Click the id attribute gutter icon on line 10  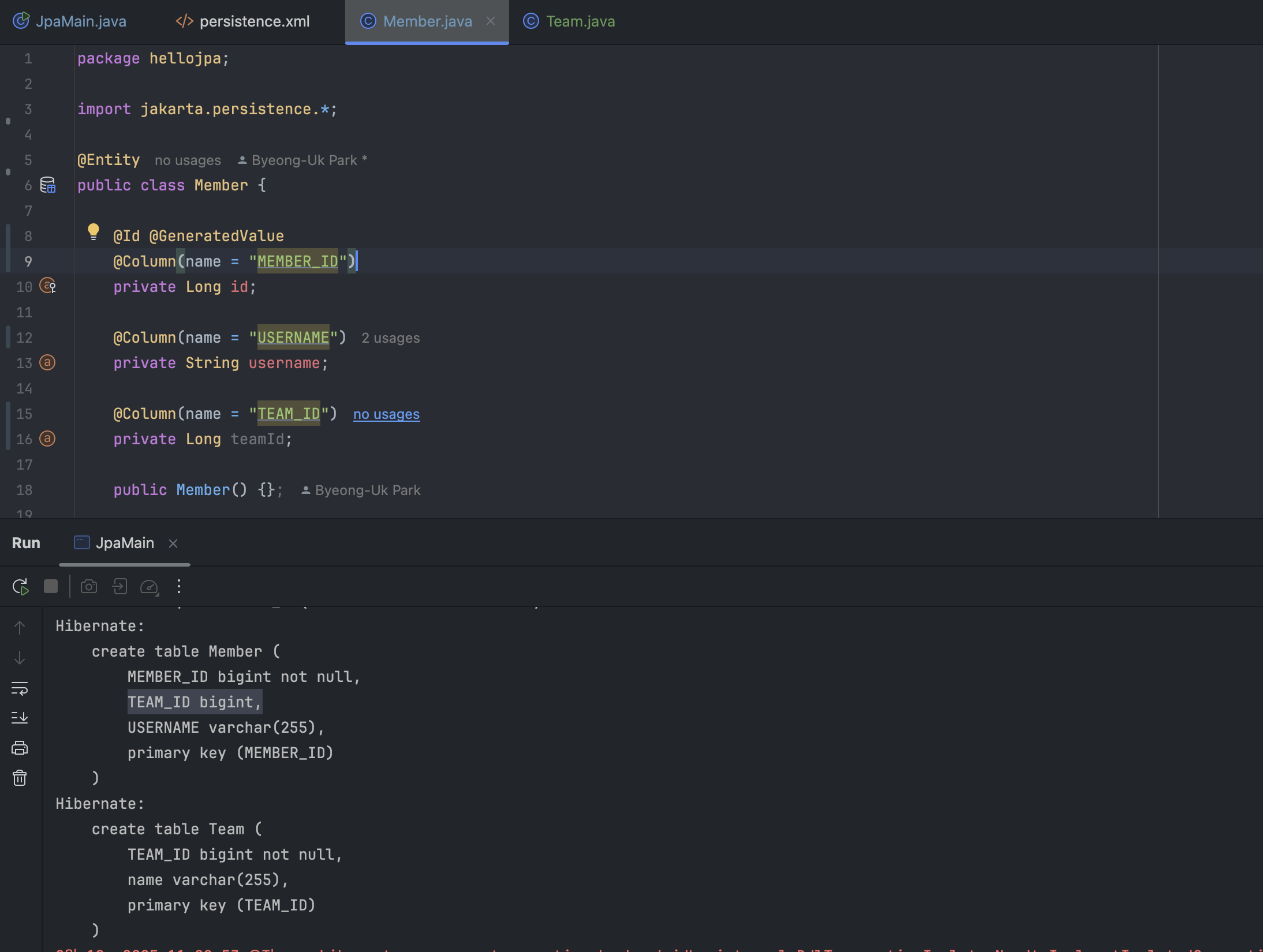47,286
